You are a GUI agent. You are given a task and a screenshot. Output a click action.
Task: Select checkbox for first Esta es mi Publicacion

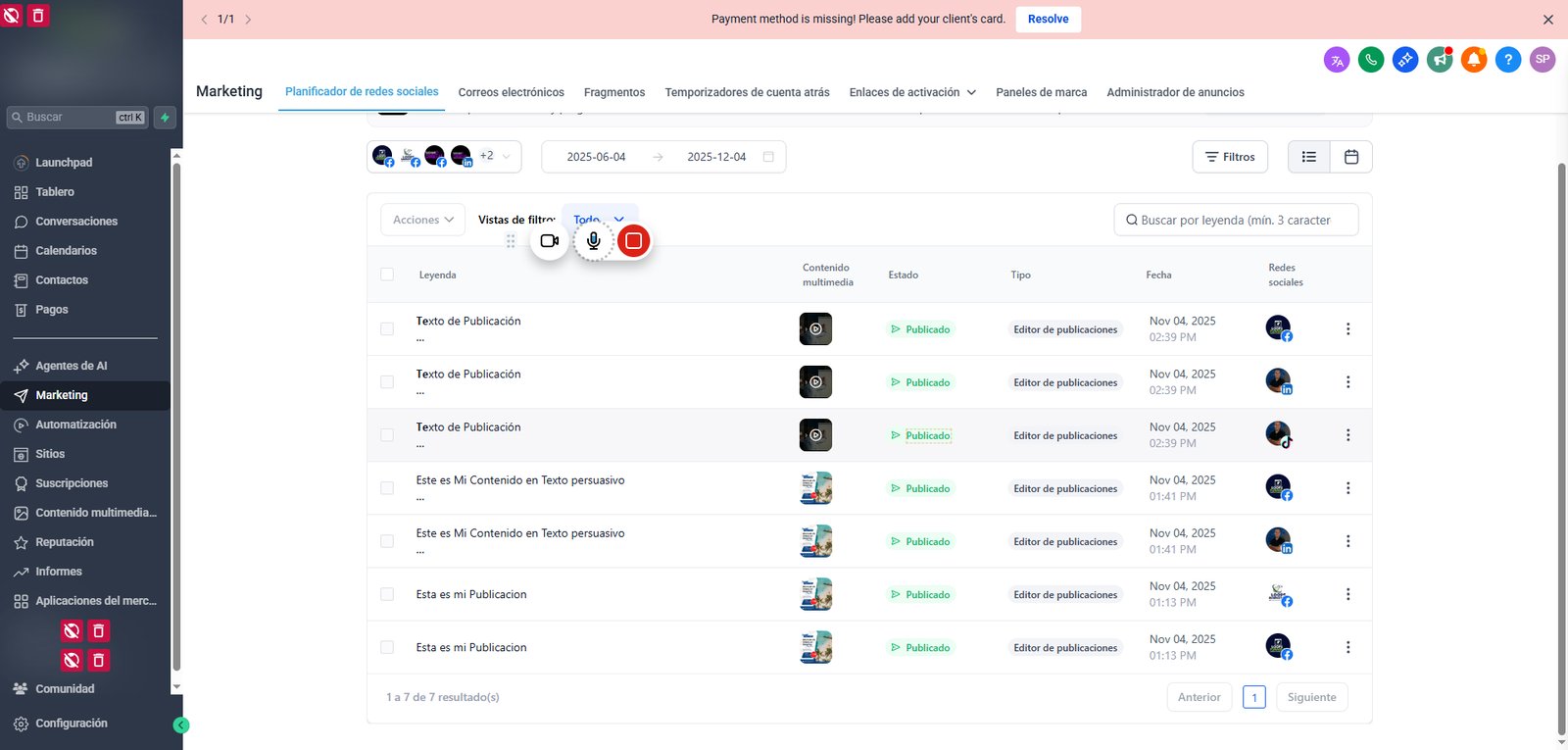(387, 594)
